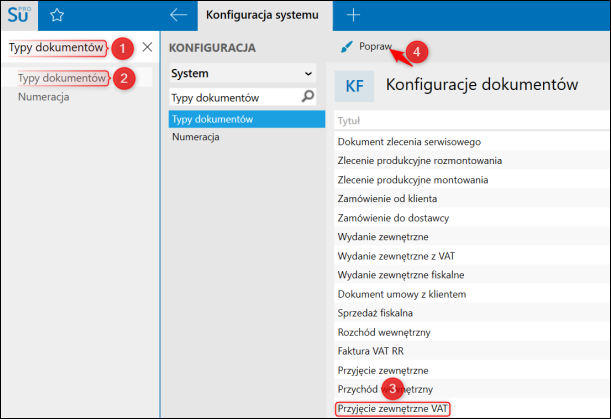Screen dimensions: 611x419
Task: Switch to the Konfiguracja systemu tab
Action: 264,15
